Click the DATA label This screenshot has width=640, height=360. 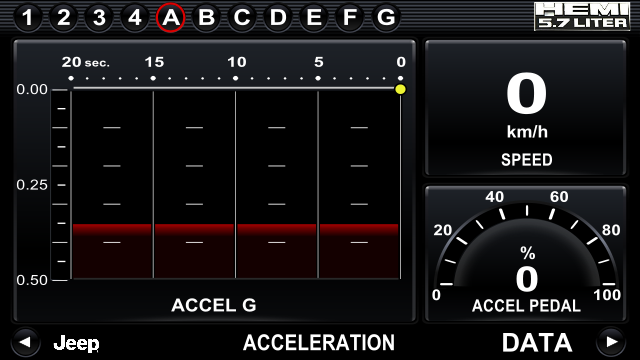tap(537, 342)
